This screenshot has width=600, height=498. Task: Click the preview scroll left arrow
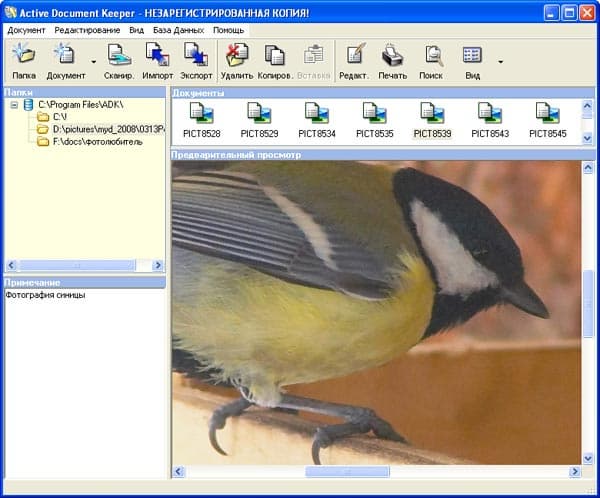178,472
